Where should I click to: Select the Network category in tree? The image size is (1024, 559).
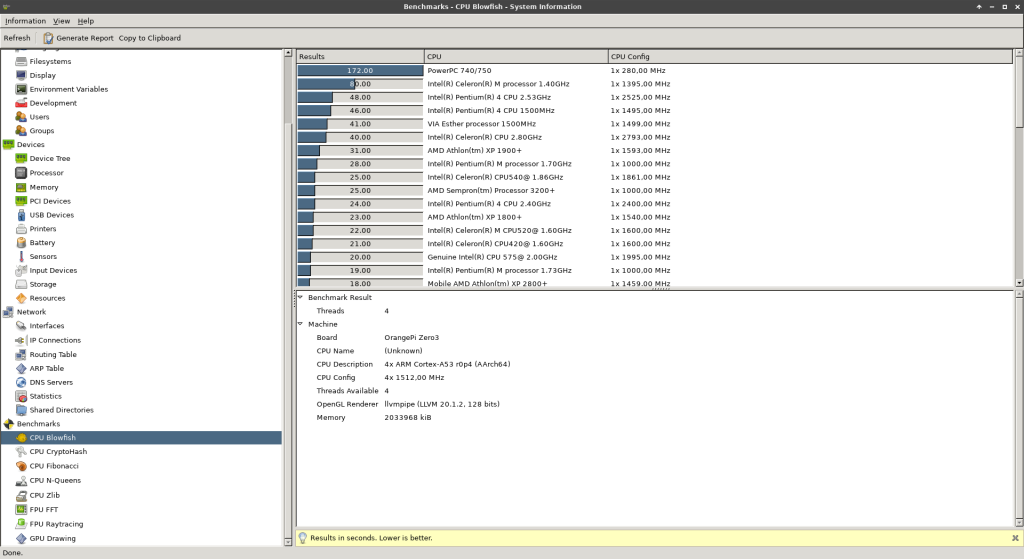pyautogui.click(x=31, y=312)
